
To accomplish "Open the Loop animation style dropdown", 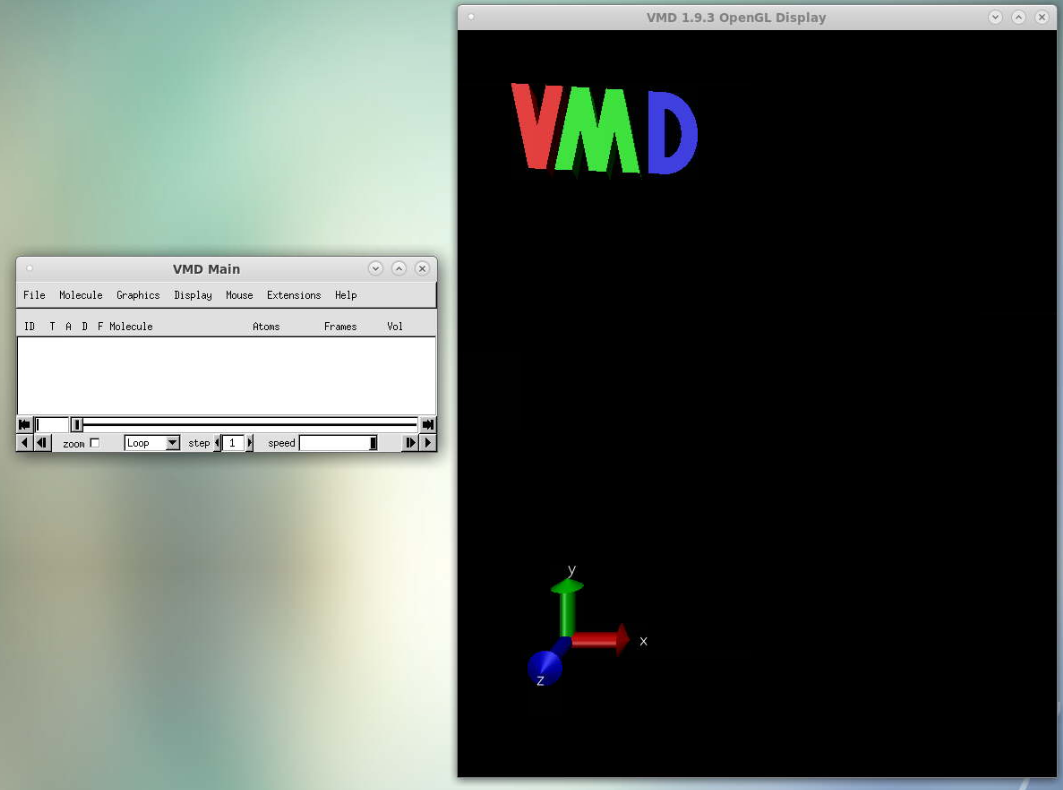I will coord(152,443).
